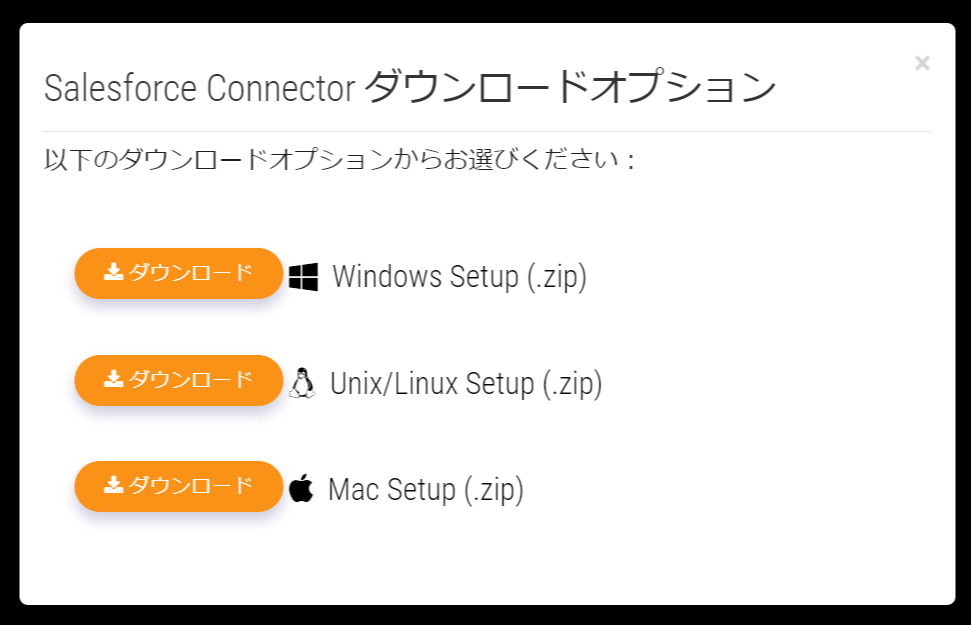The image size is (971, 625).
Task: Click download arrow icon beside Mac Setup
Action: point(114,485)
